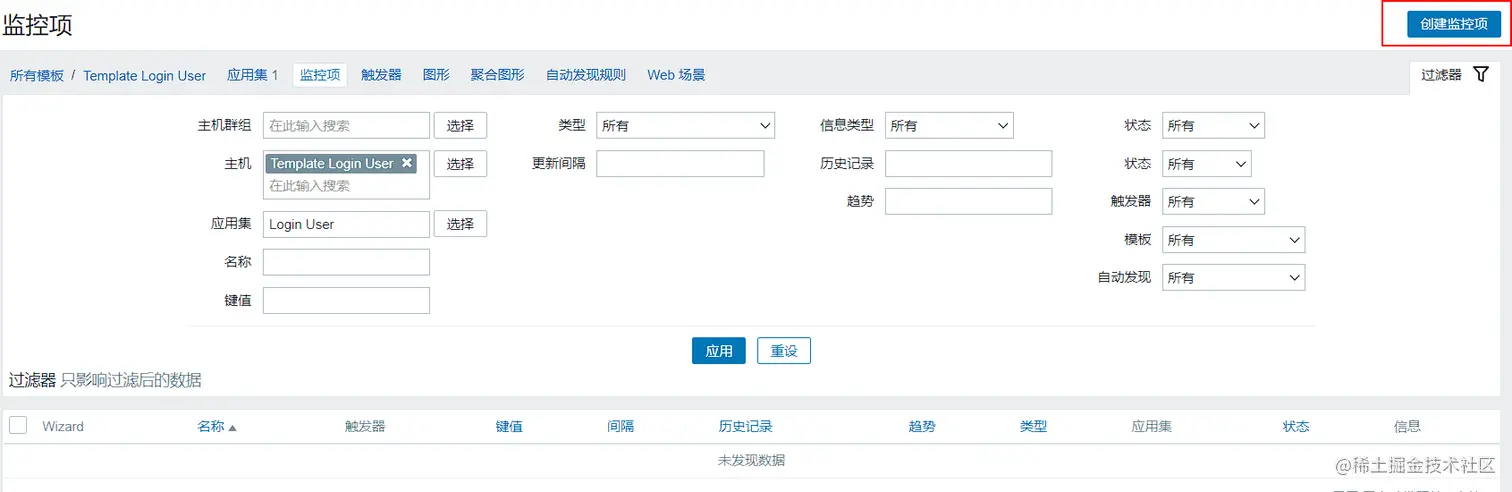Sort table by 趋势 column header
The width and height of the screenshot is (1512, 492).
coord(922,426)
